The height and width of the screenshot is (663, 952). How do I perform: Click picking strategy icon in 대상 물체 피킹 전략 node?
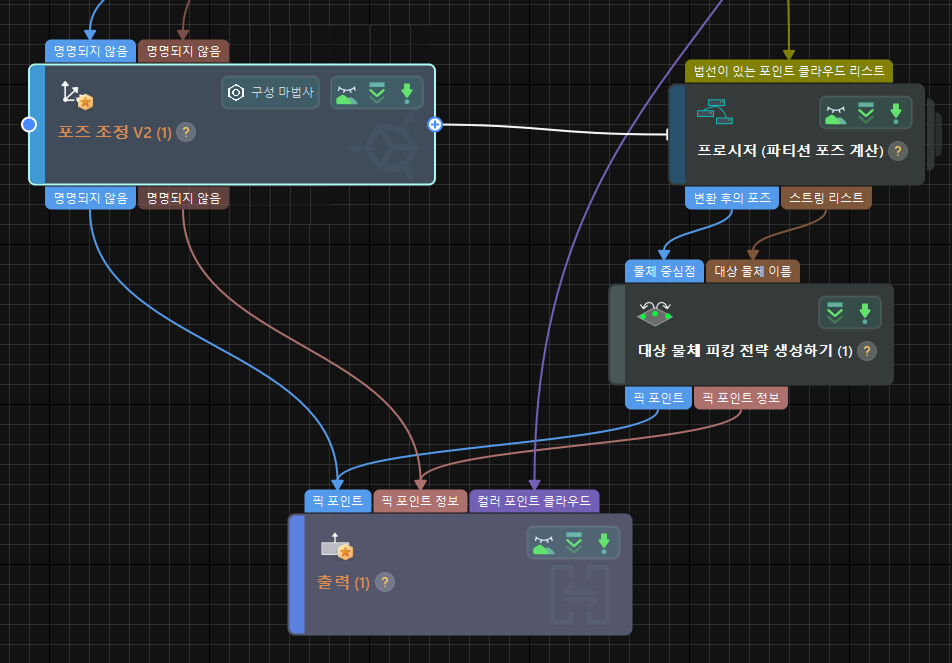coord(654,313)
